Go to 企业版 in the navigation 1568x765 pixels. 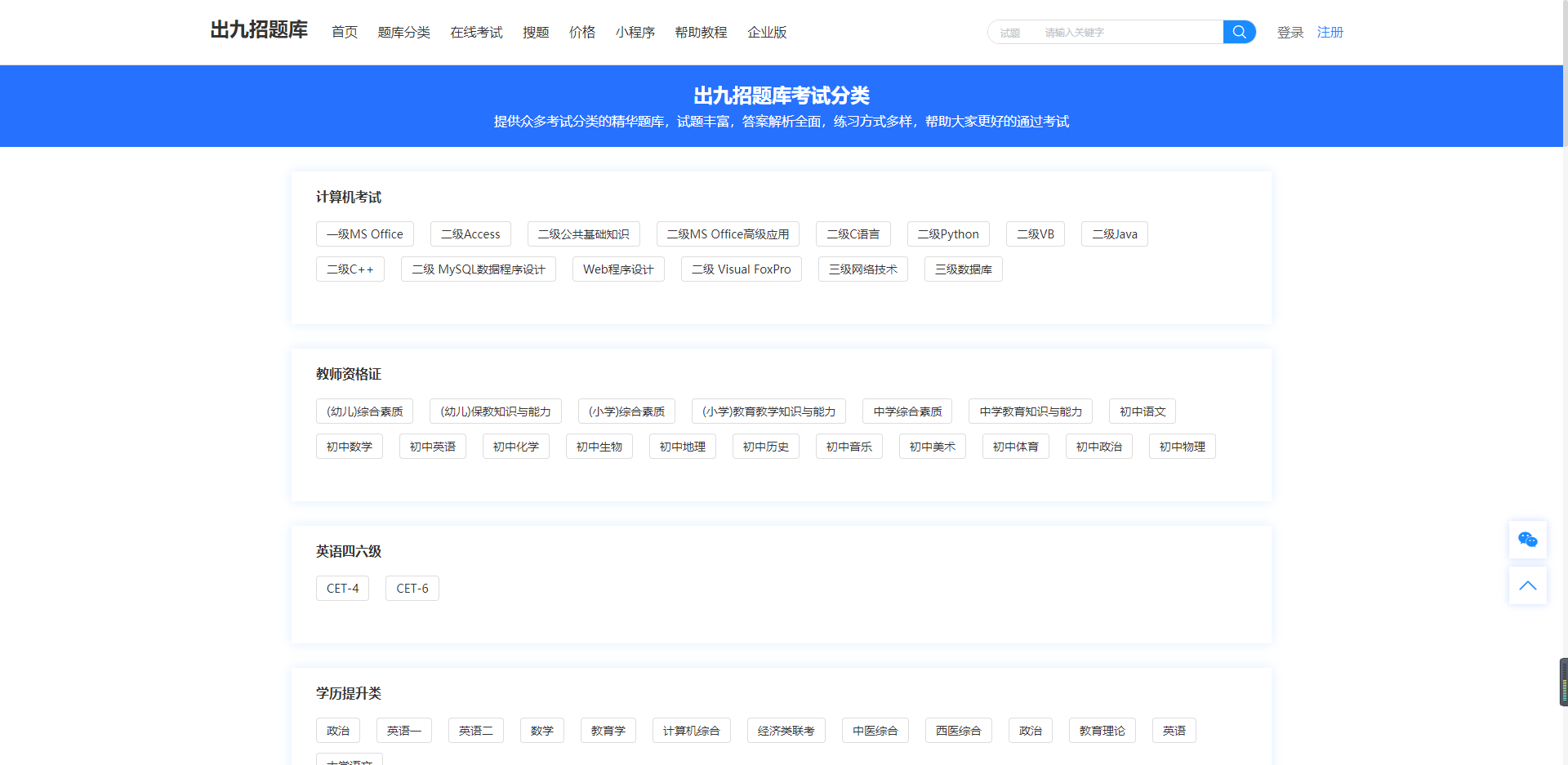tap(768, 33)
